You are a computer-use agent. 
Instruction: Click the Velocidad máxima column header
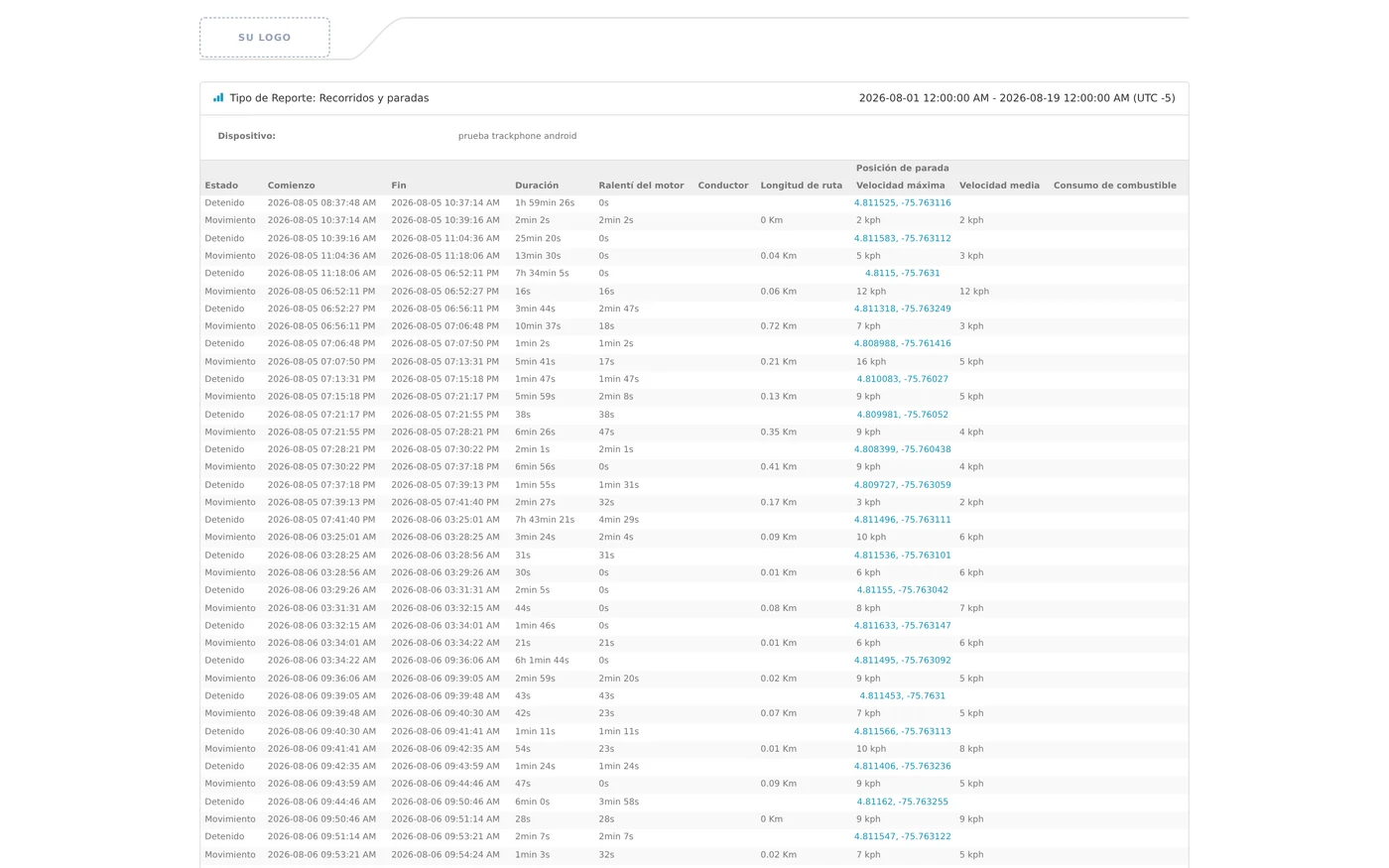pos(901,186)
